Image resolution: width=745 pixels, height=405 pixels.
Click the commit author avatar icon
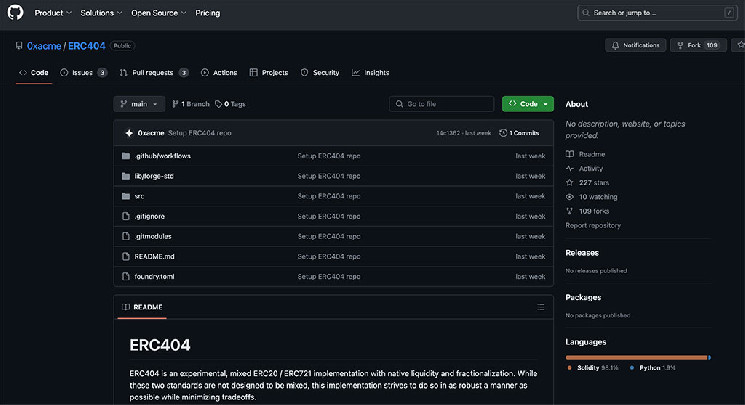coord(129,133)
